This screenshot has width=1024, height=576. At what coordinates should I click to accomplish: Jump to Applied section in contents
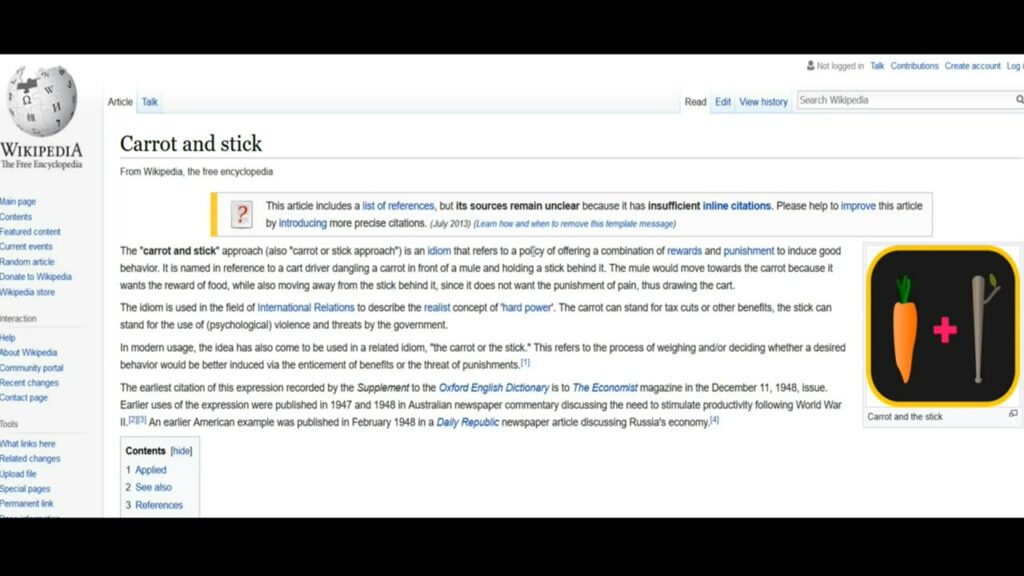151,470
